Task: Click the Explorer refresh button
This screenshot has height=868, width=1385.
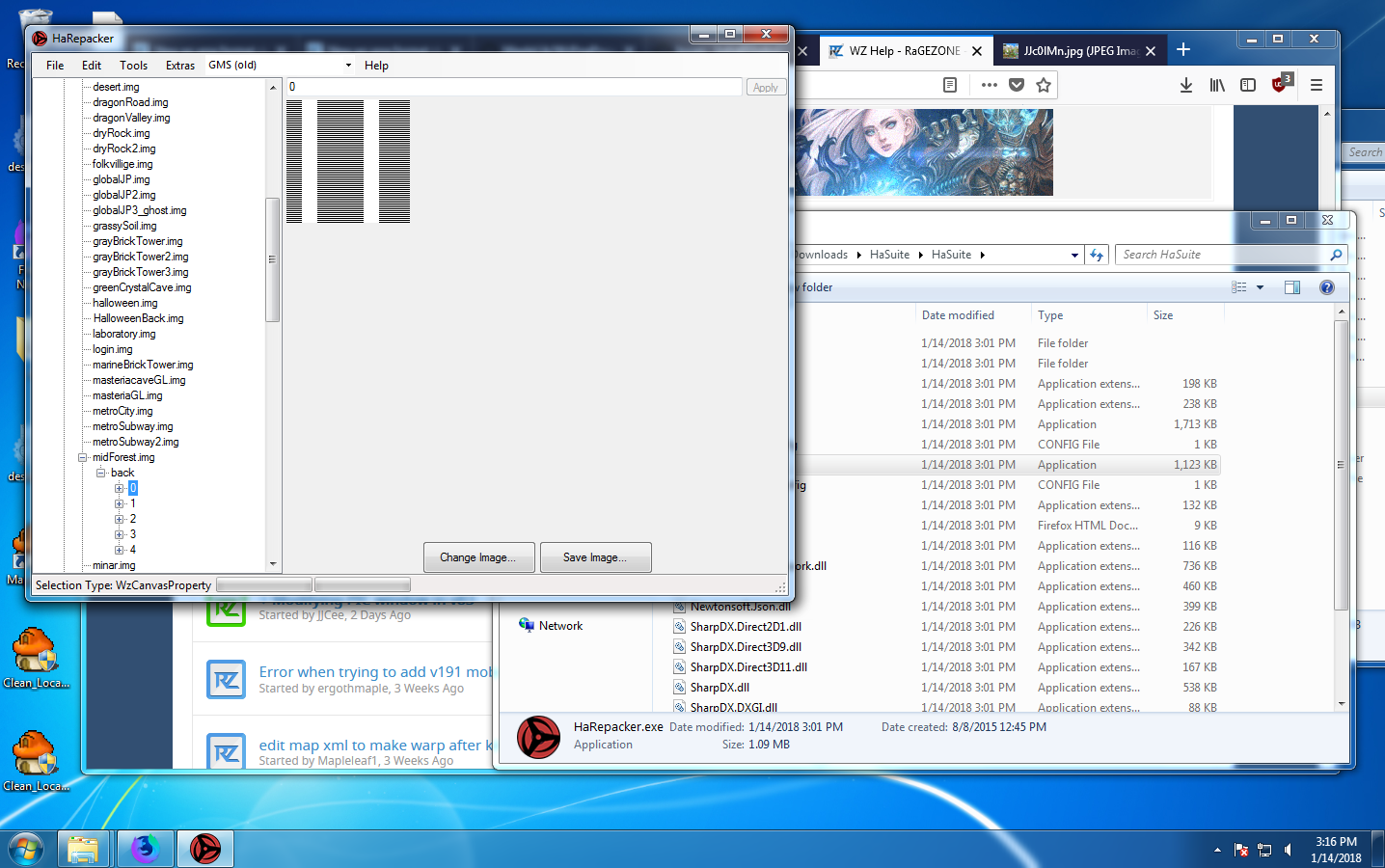Action: (1097, 255)
